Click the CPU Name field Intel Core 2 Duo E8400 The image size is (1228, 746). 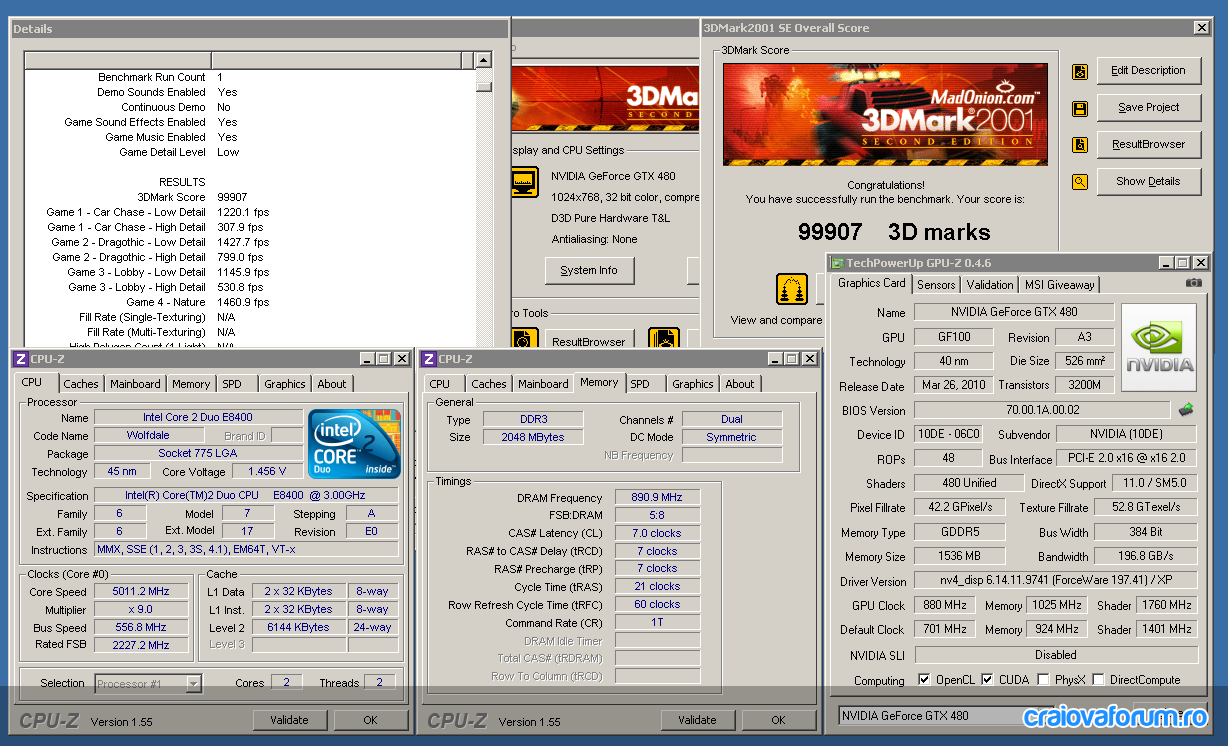[197, 418]
